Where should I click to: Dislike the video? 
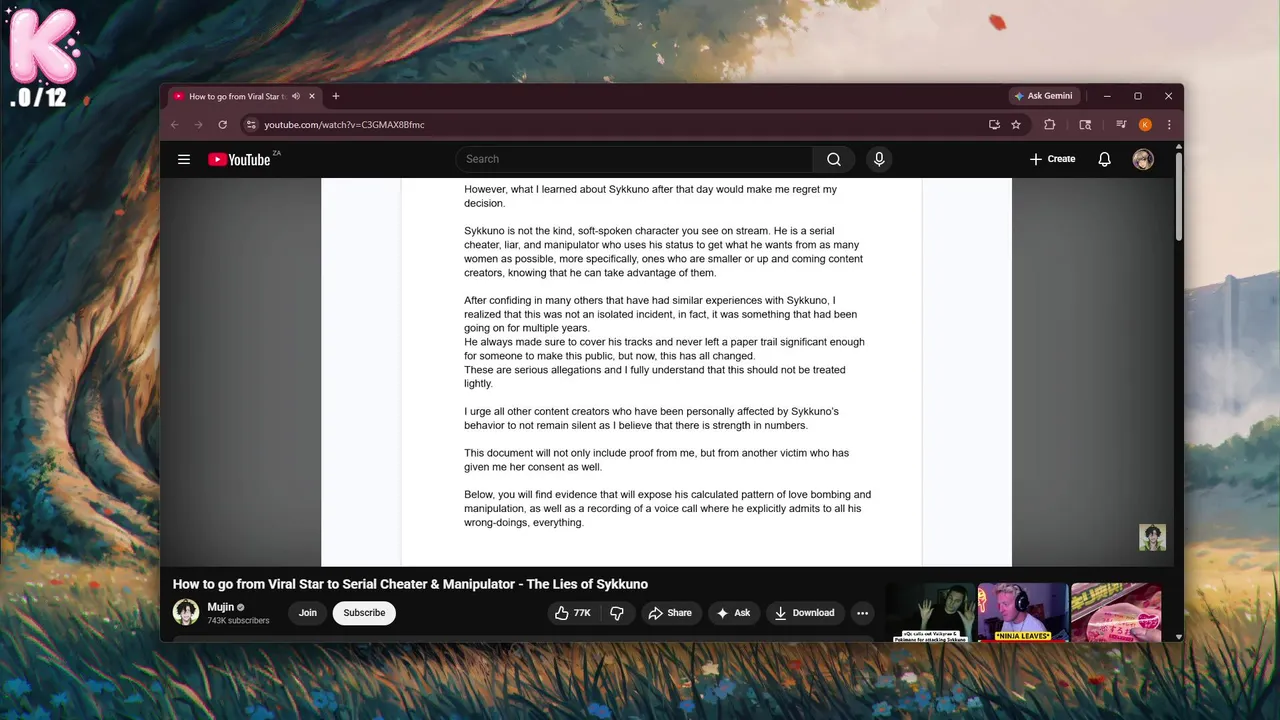[617, 613]
